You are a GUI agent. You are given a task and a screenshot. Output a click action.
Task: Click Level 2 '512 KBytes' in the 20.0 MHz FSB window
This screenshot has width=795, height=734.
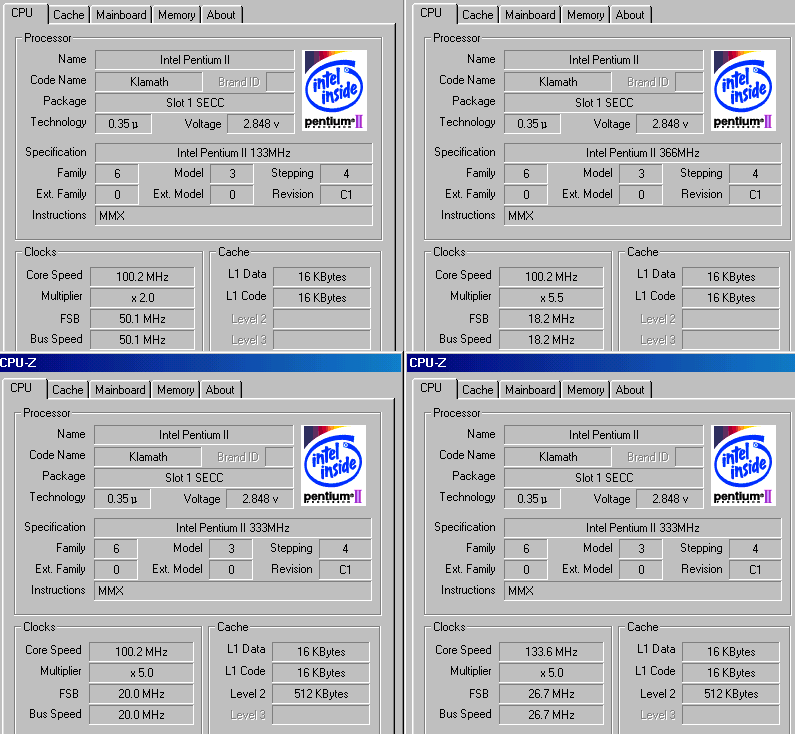pyautogui.click(x=321, y=694)
